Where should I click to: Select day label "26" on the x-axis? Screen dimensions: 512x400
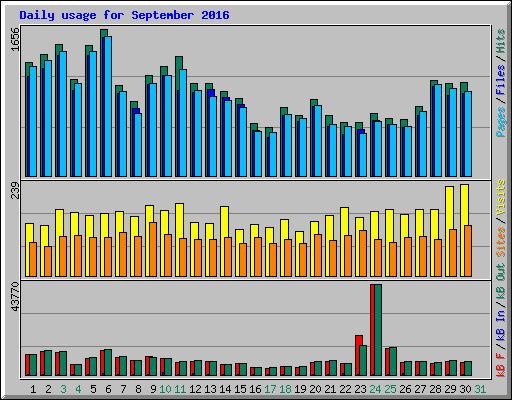[405, 389]
